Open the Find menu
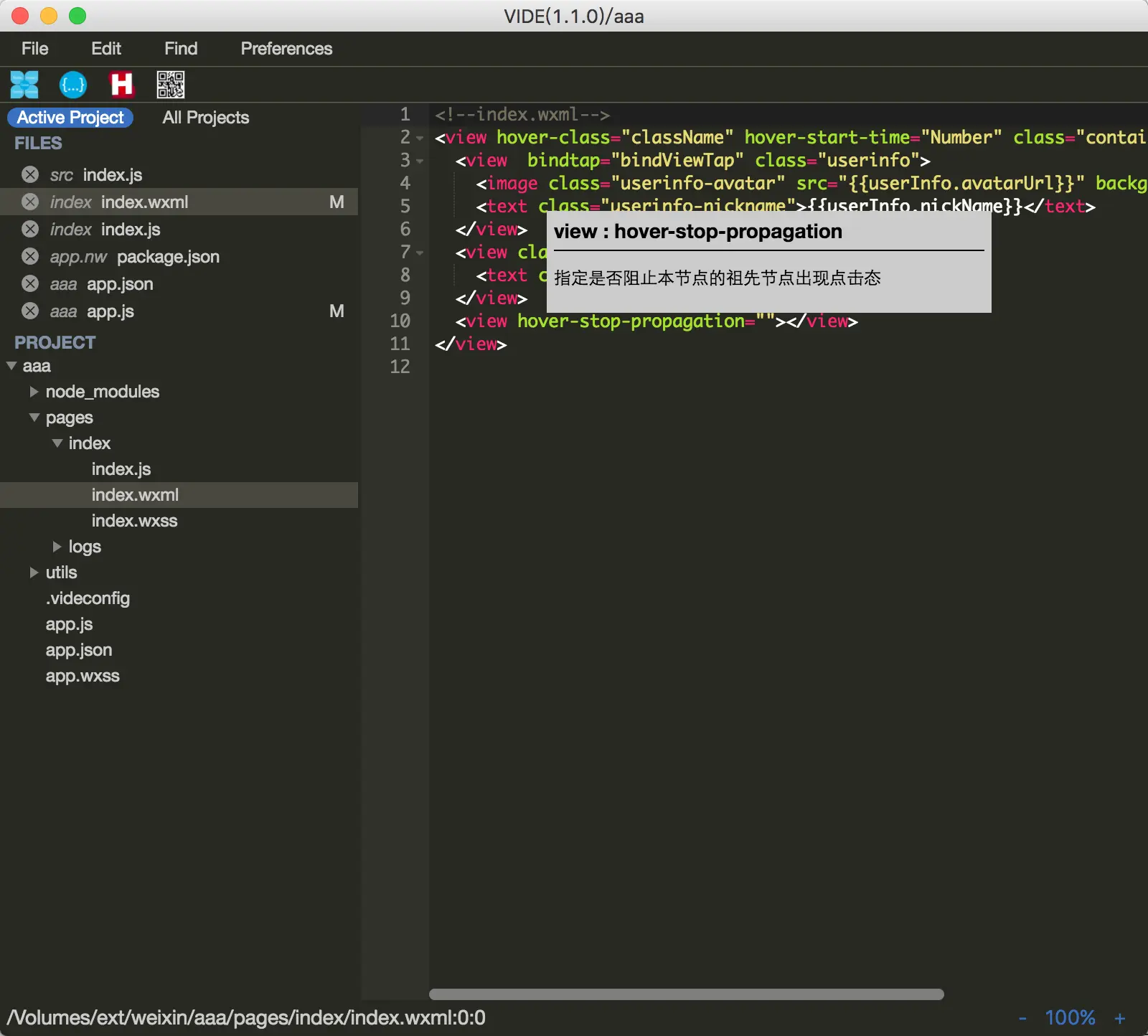The height and width of the screenshot is (1036, 1148). click(x=181, y=49)
